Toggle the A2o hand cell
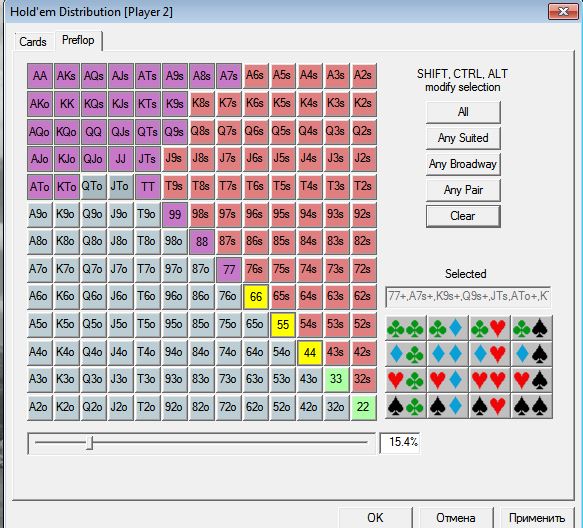Viewport: 583px width, 528px height. pyautogui.click(x=40, y=407)
